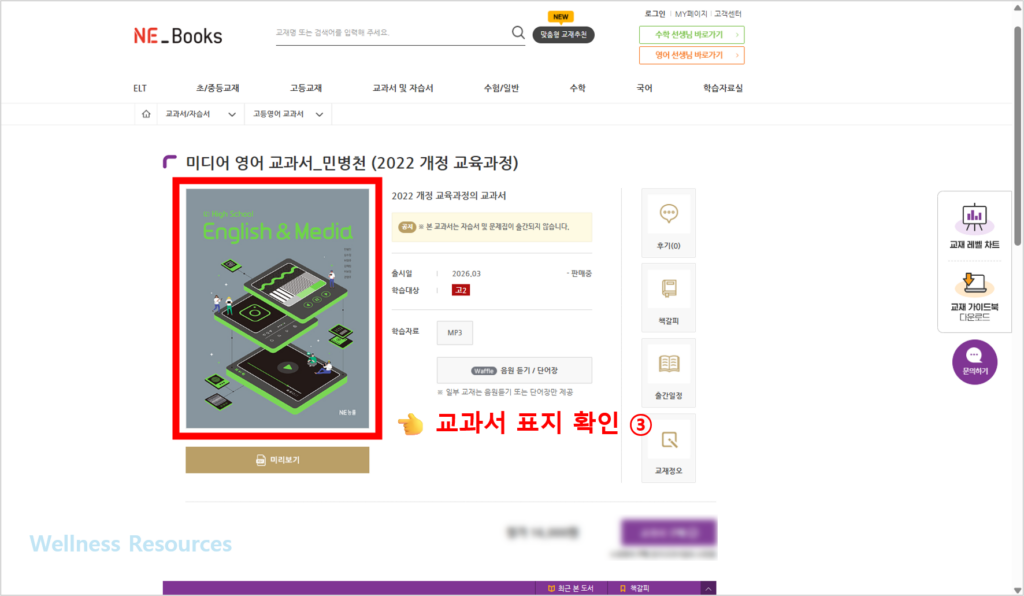The width and height of the screenshot is (1024, 596).
Task: Click the MP3 learning material button
Action: click(455, 333)
